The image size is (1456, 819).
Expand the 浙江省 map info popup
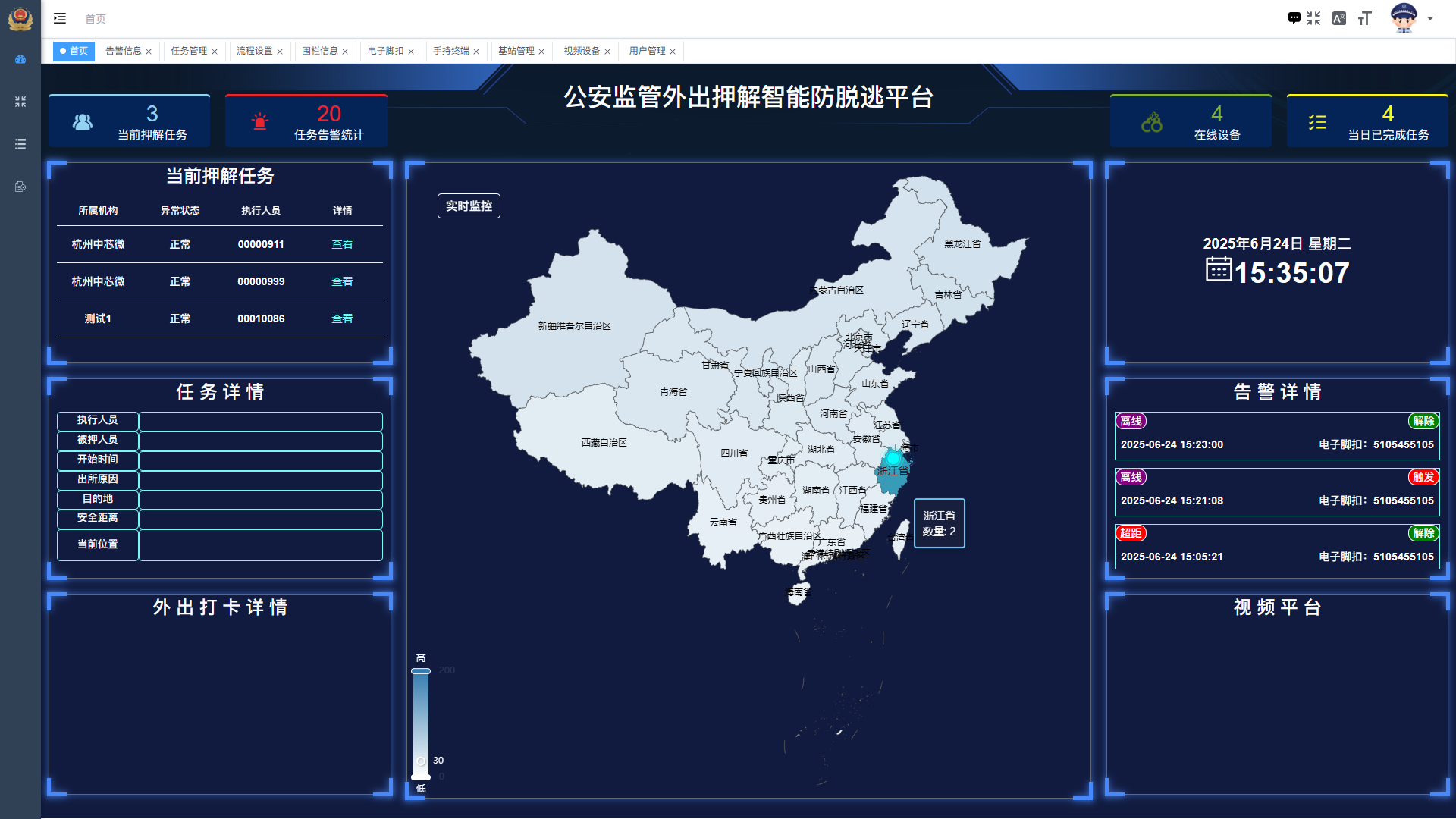click(939, 523)
